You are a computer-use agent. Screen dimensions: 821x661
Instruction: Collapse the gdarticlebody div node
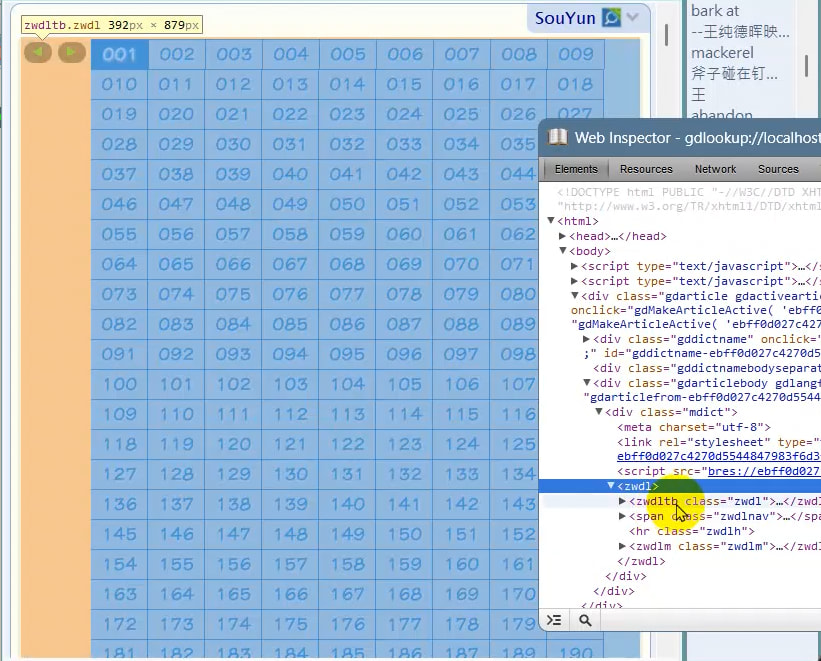coord(586,382)
